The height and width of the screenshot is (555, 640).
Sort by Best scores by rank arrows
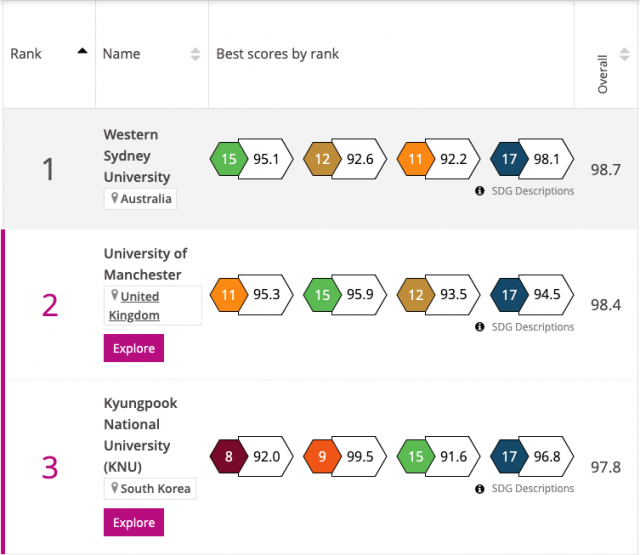coord(559,54)
